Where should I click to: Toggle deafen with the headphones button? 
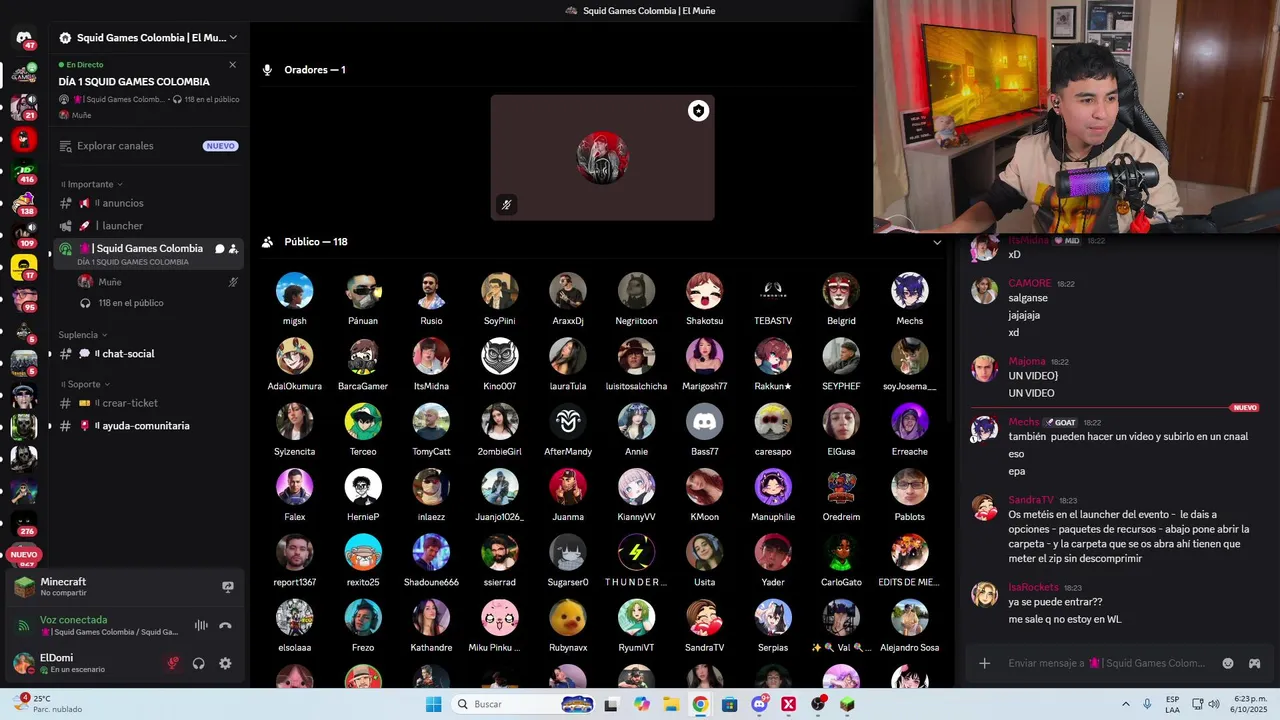click(x=199, y=663)
